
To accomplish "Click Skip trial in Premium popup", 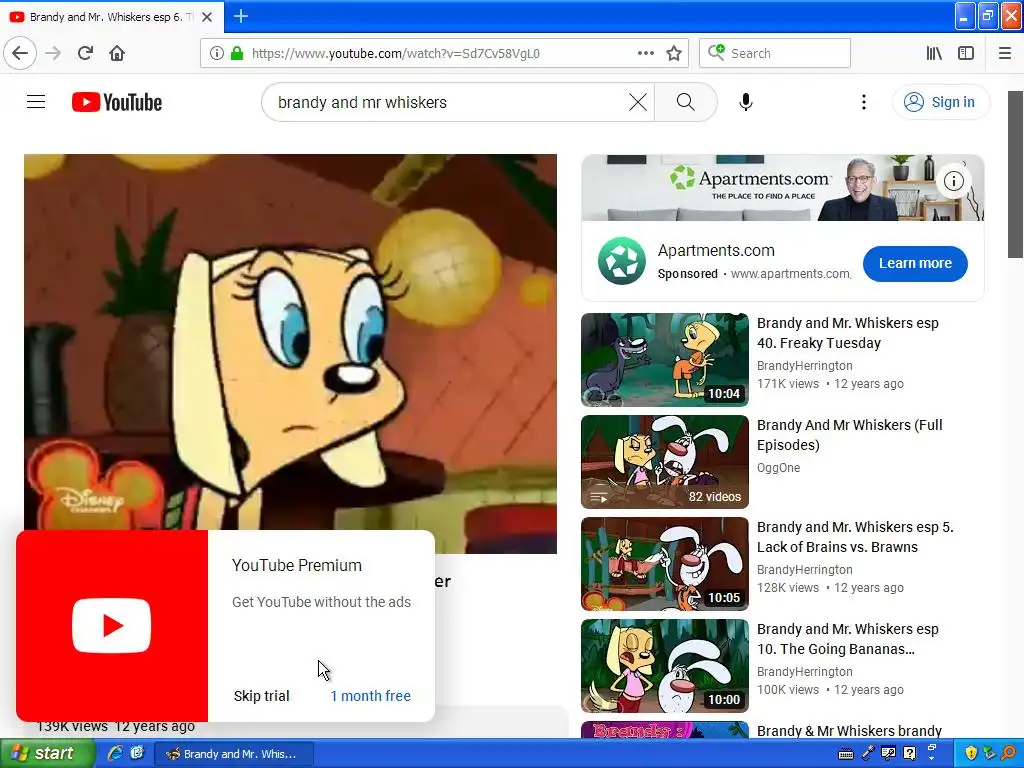I will 261,696.
